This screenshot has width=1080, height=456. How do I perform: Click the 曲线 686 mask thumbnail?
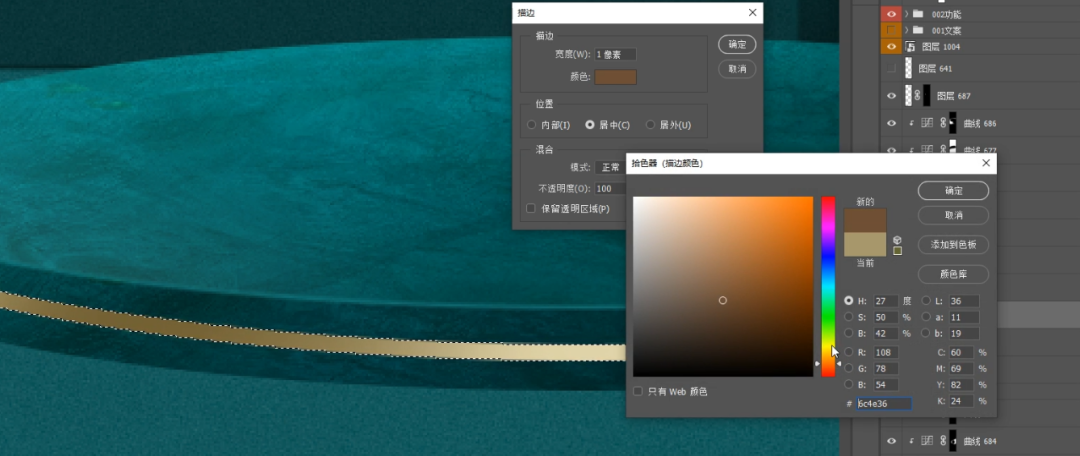(x=953, y=123)
